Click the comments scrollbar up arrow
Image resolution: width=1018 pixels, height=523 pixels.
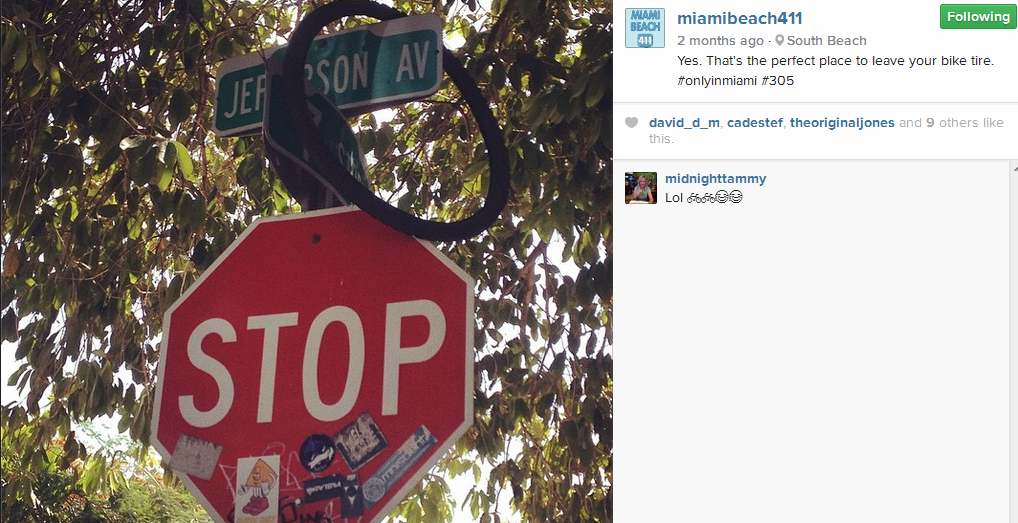(x=1013, y=167)
